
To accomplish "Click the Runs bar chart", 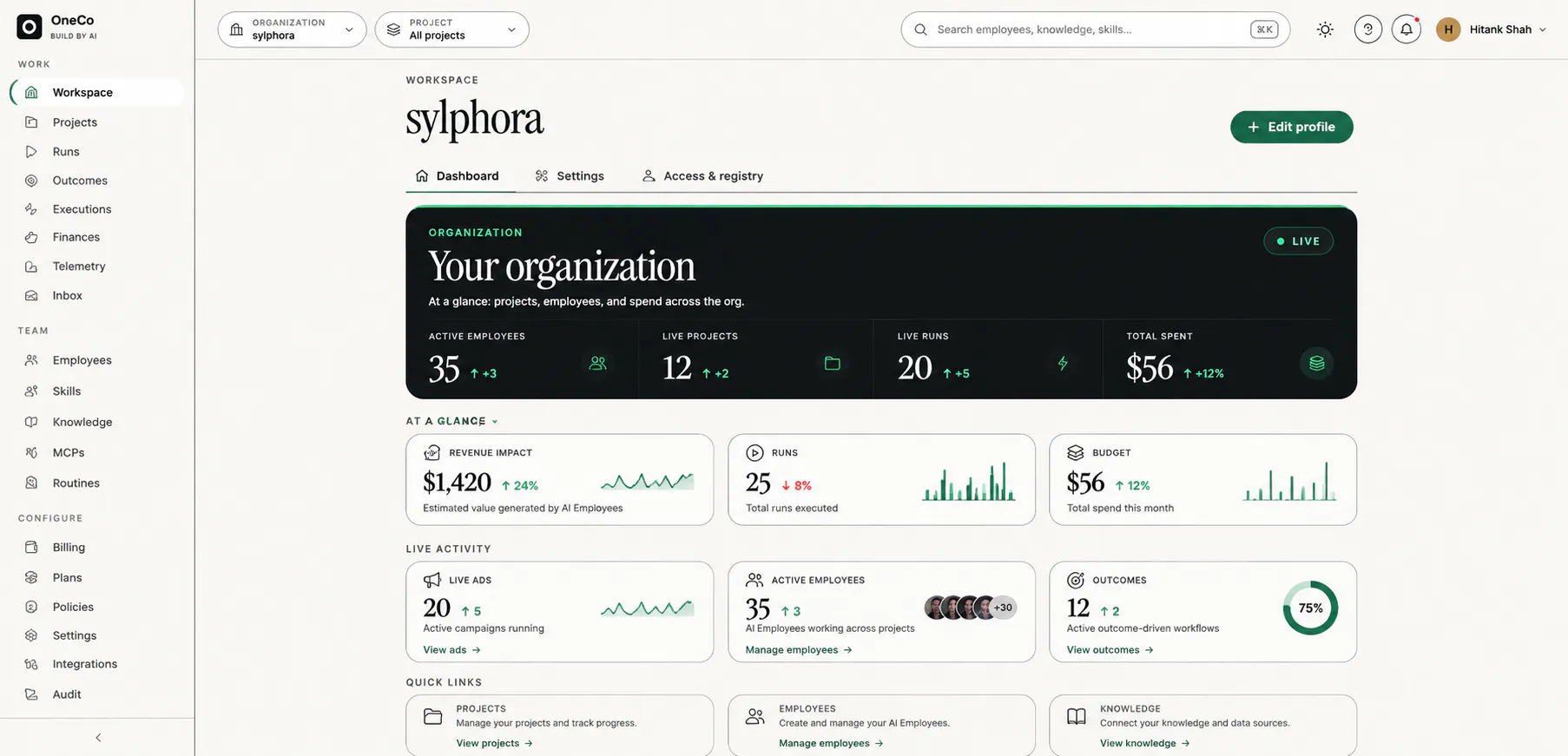I will [969, 481].
